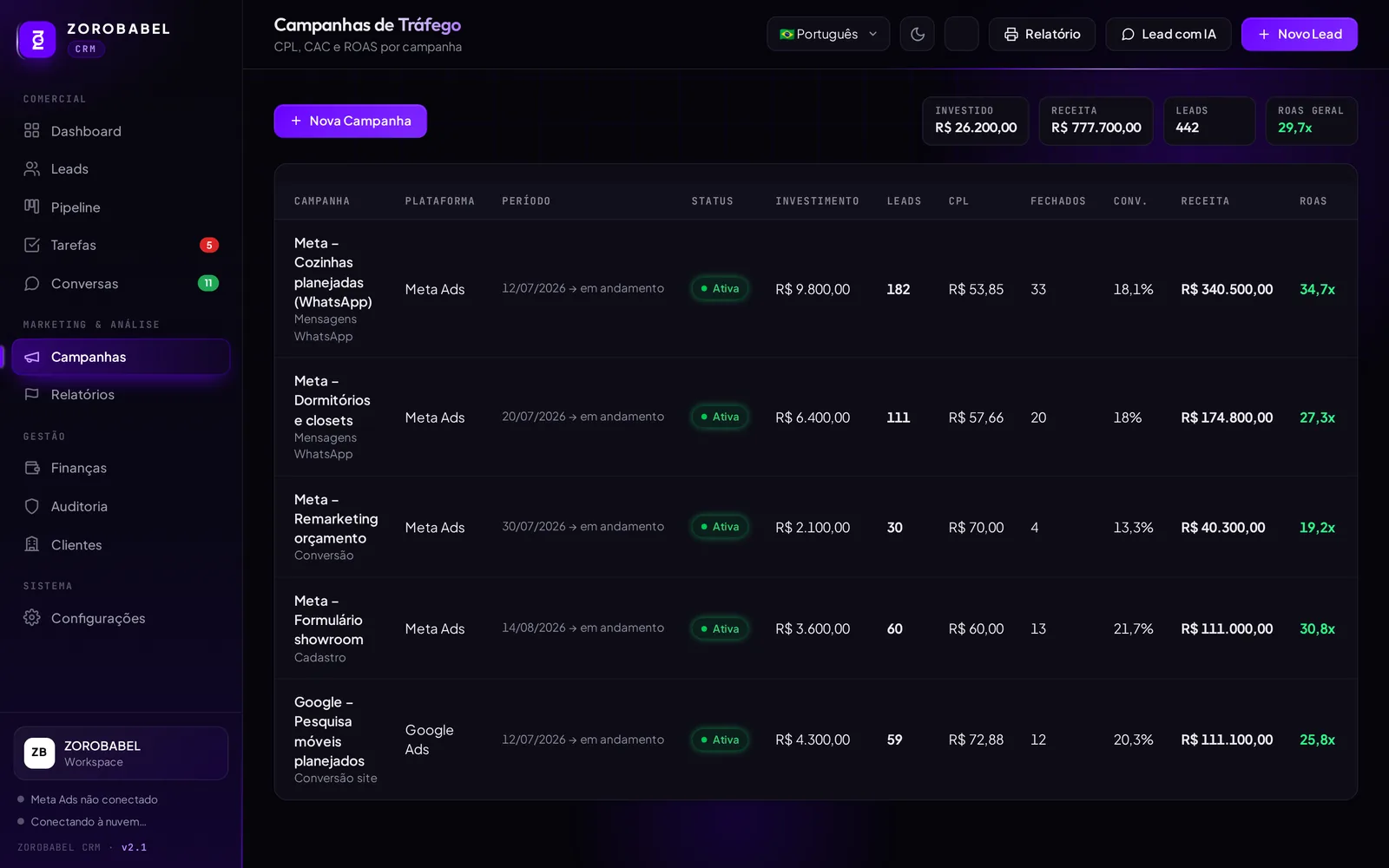The image size is (1389, 868).
Task: Click the blank square header button
Action: [961, 34]
